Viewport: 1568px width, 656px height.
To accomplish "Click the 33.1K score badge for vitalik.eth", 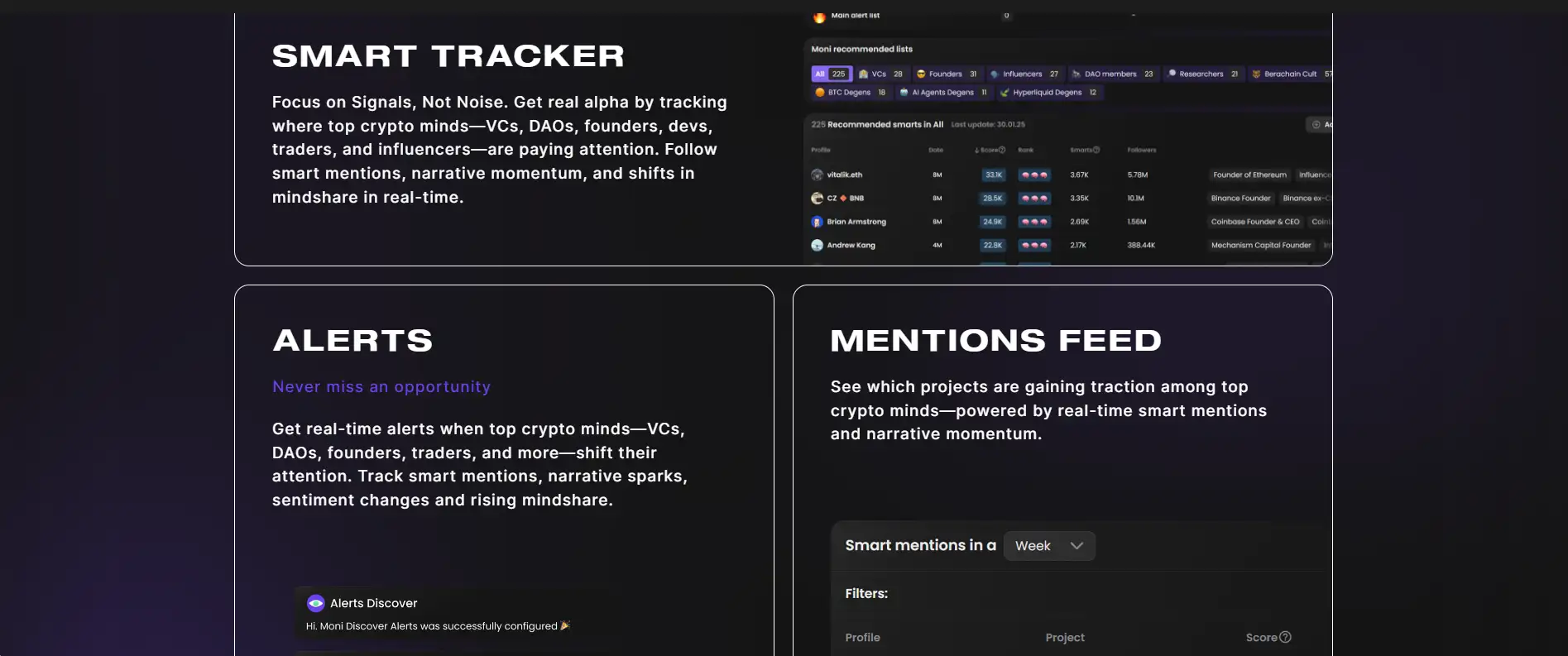I will tap(994, 175).
